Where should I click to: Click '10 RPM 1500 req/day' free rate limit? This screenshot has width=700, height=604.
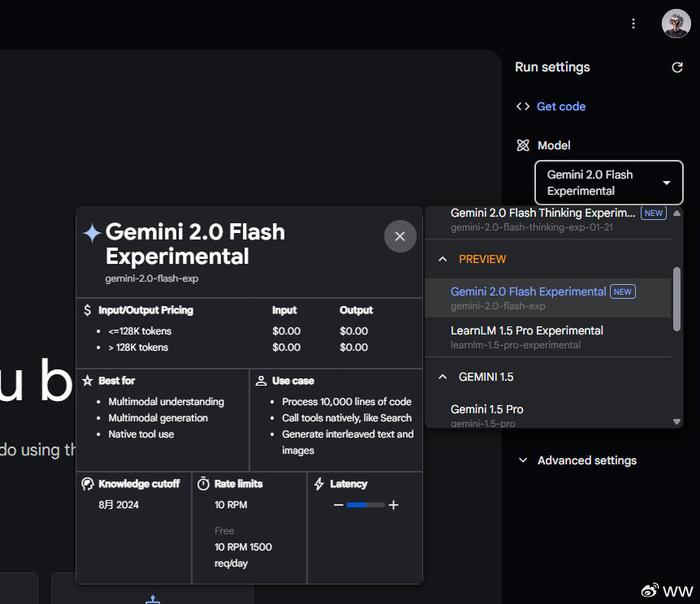243,555
